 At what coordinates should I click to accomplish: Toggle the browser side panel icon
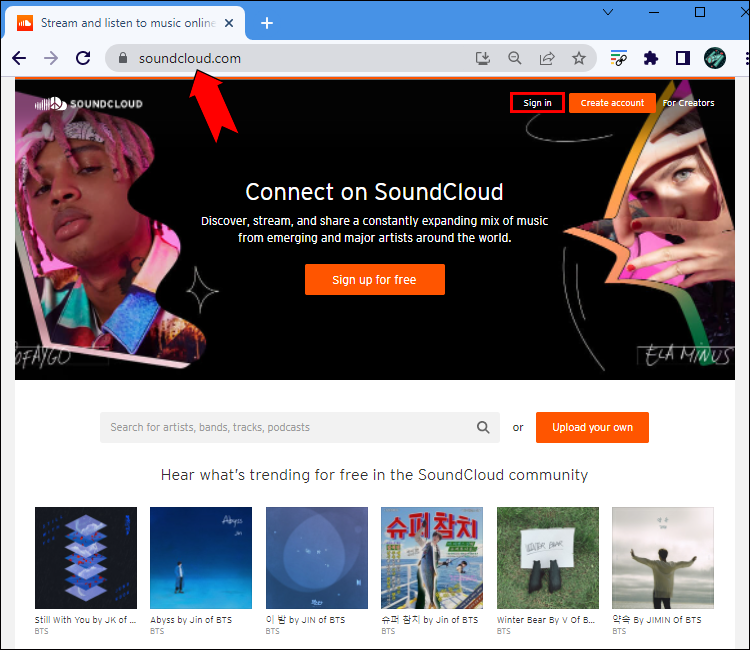(683, 58)
